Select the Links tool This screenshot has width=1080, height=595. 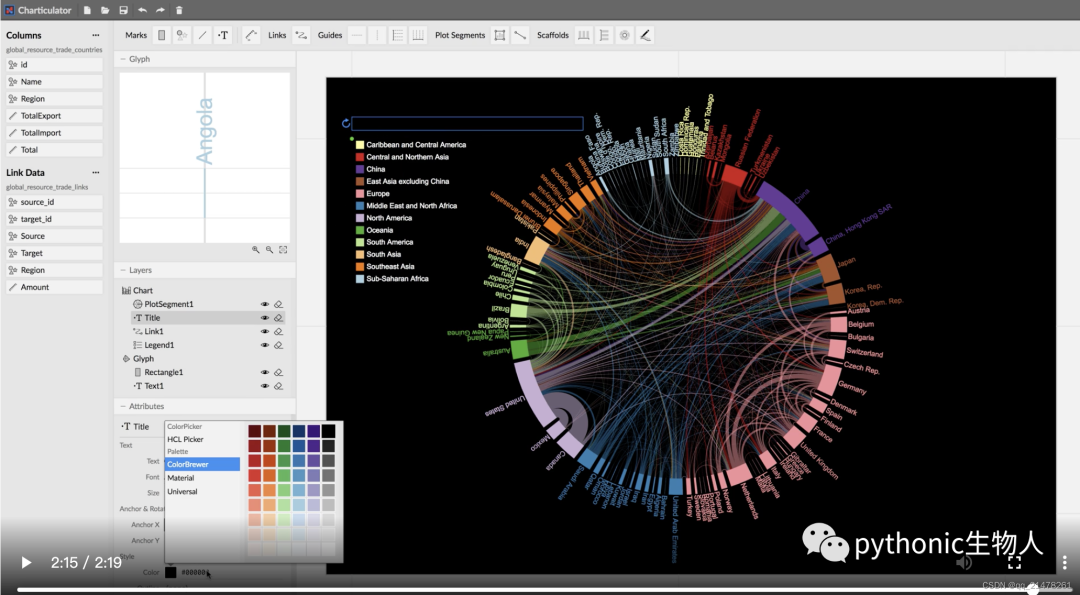click(x=301, y=35)
